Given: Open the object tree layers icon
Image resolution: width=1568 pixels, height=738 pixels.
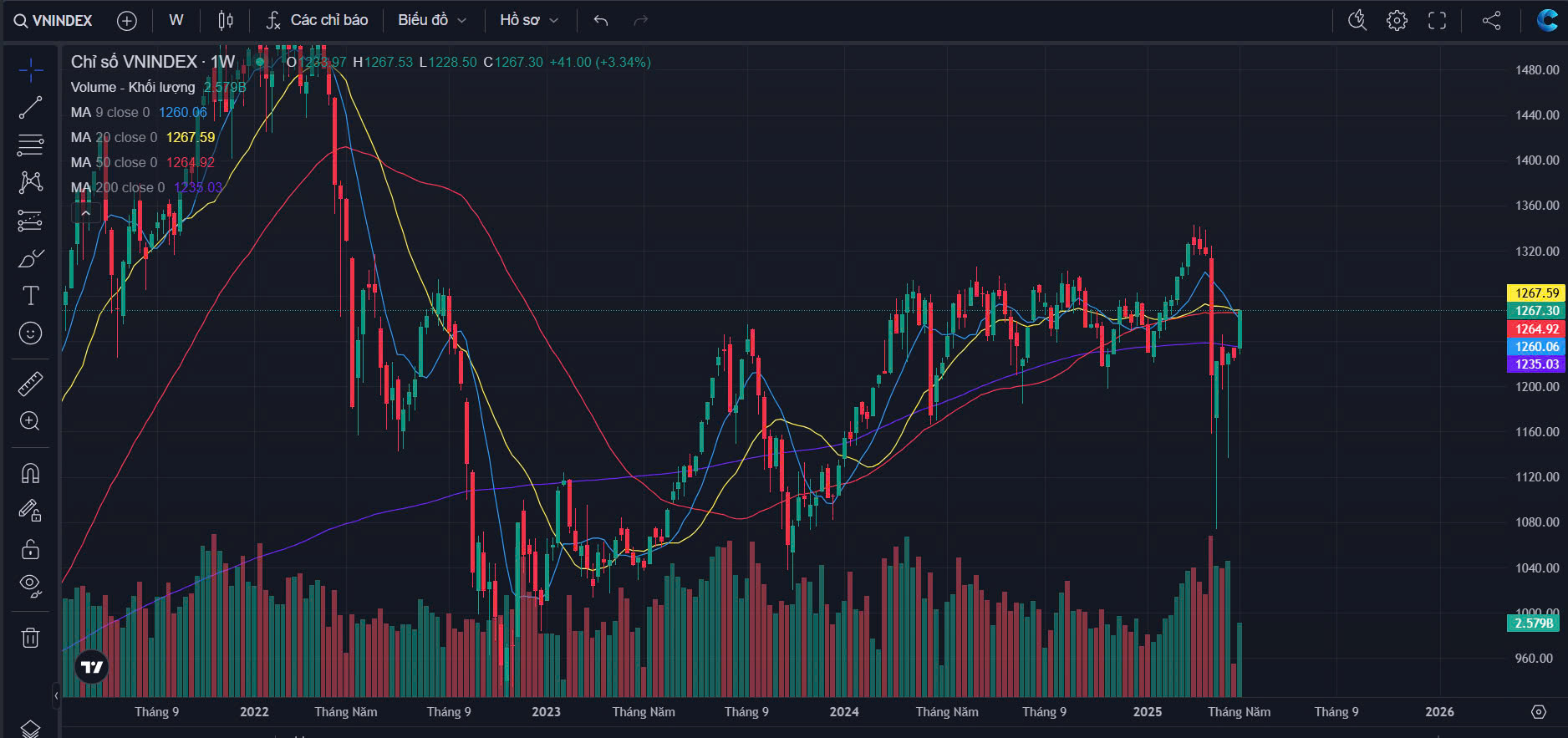Looking at the screenshot, I should click(31, 729).
